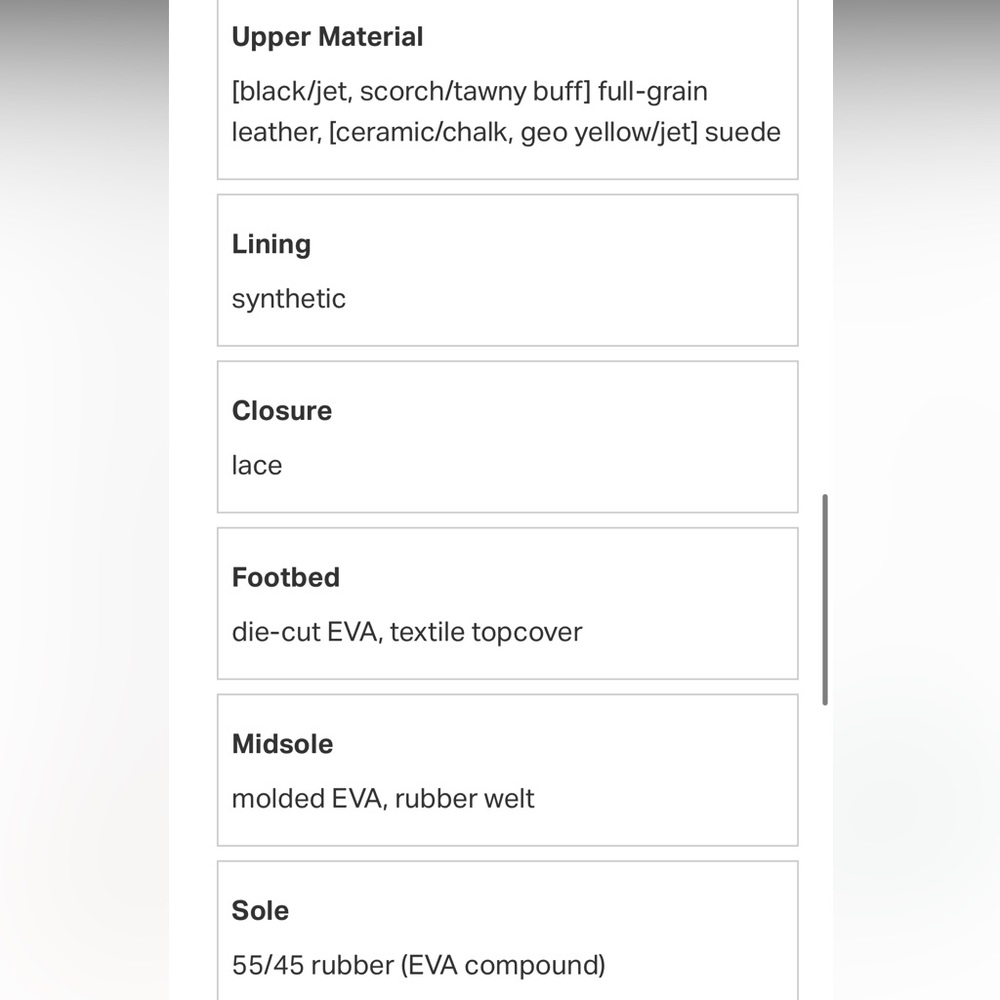This screenshot has width=1000, height=1000.
Task: Select the synthetic lining value
Action: click(x=288, y=299)
